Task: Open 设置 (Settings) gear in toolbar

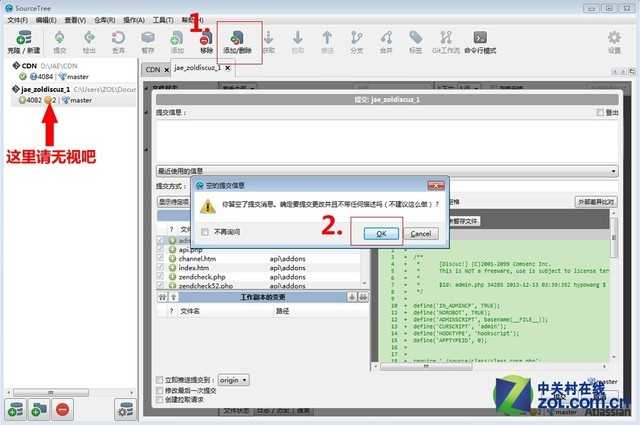Action: click(614, 39)
